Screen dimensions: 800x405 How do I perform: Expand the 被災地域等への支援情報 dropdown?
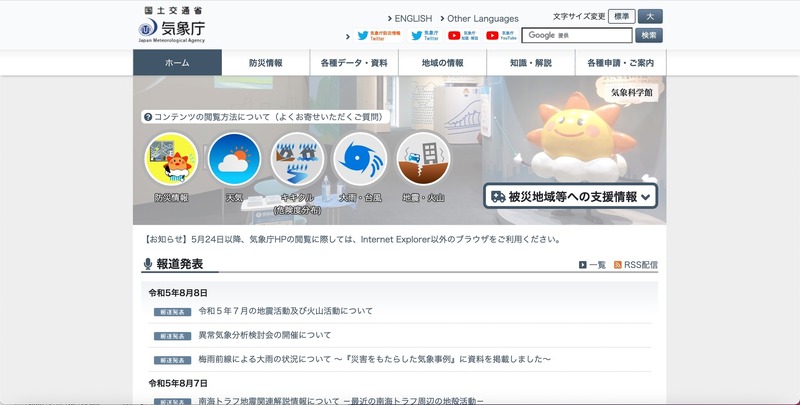(572, 196)
